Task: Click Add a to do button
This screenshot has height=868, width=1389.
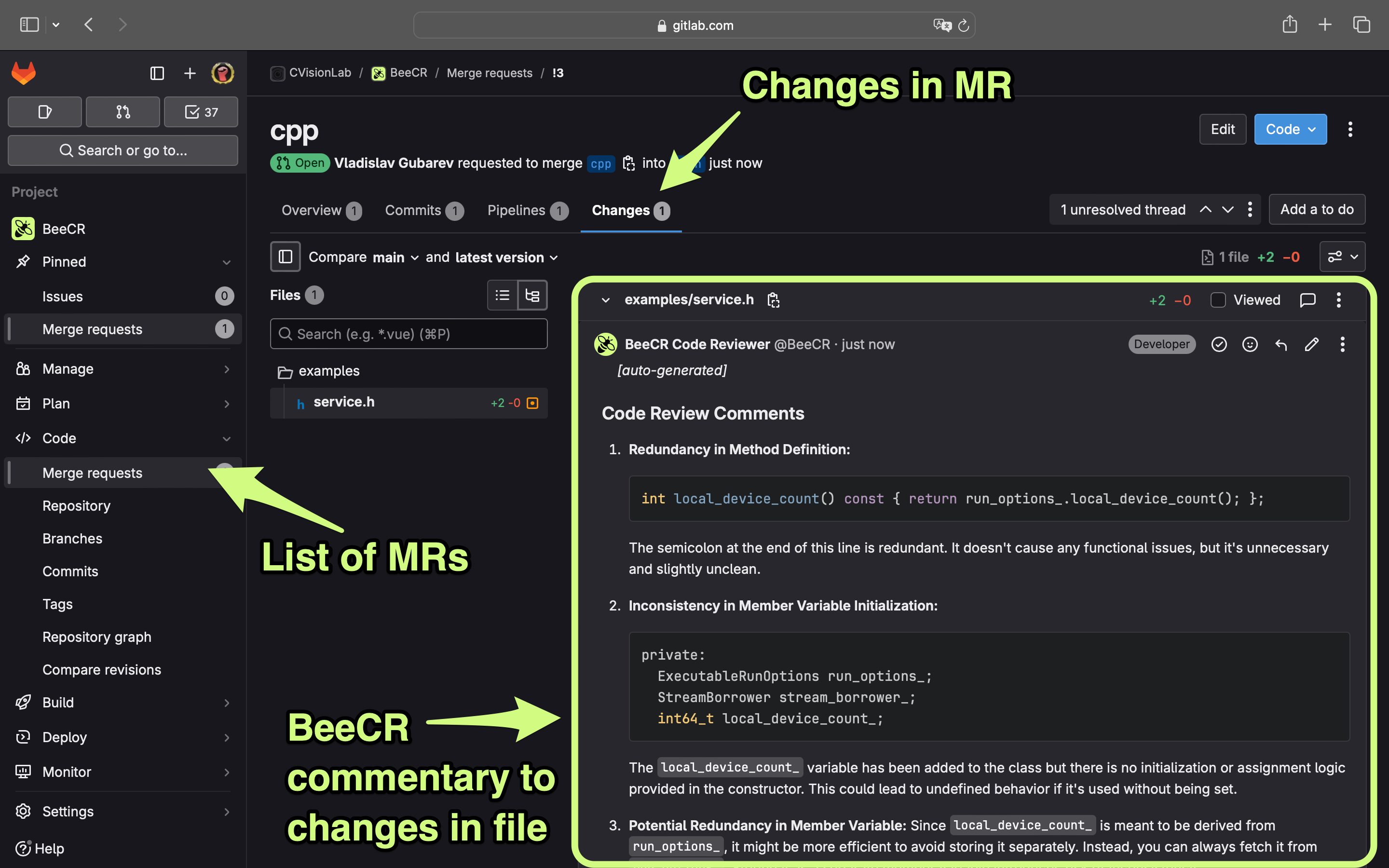Action: 1317,209
